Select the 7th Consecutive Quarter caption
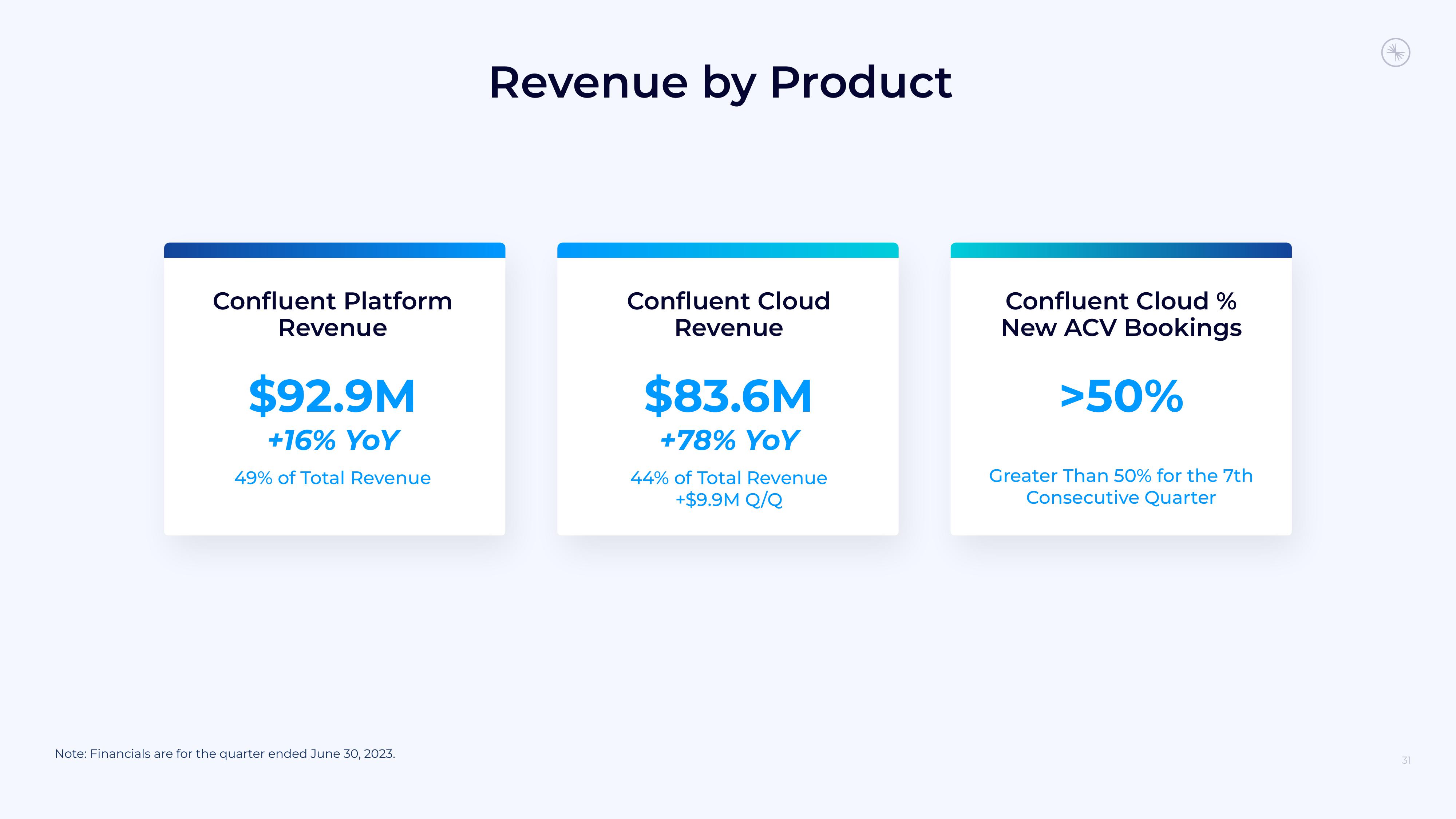 click(1121, 487)
